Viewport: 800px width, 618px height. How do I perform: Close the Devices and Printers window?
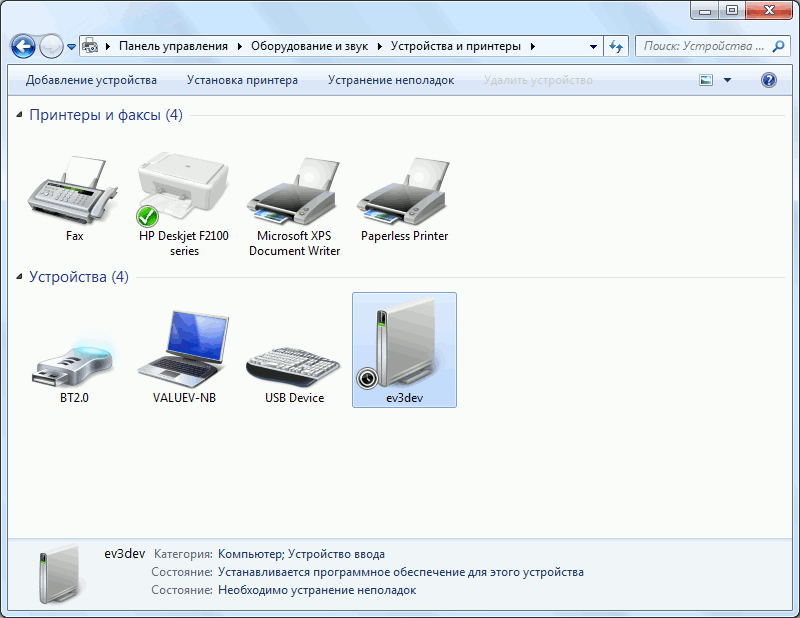pyautogui.click(x=769, y=10)
